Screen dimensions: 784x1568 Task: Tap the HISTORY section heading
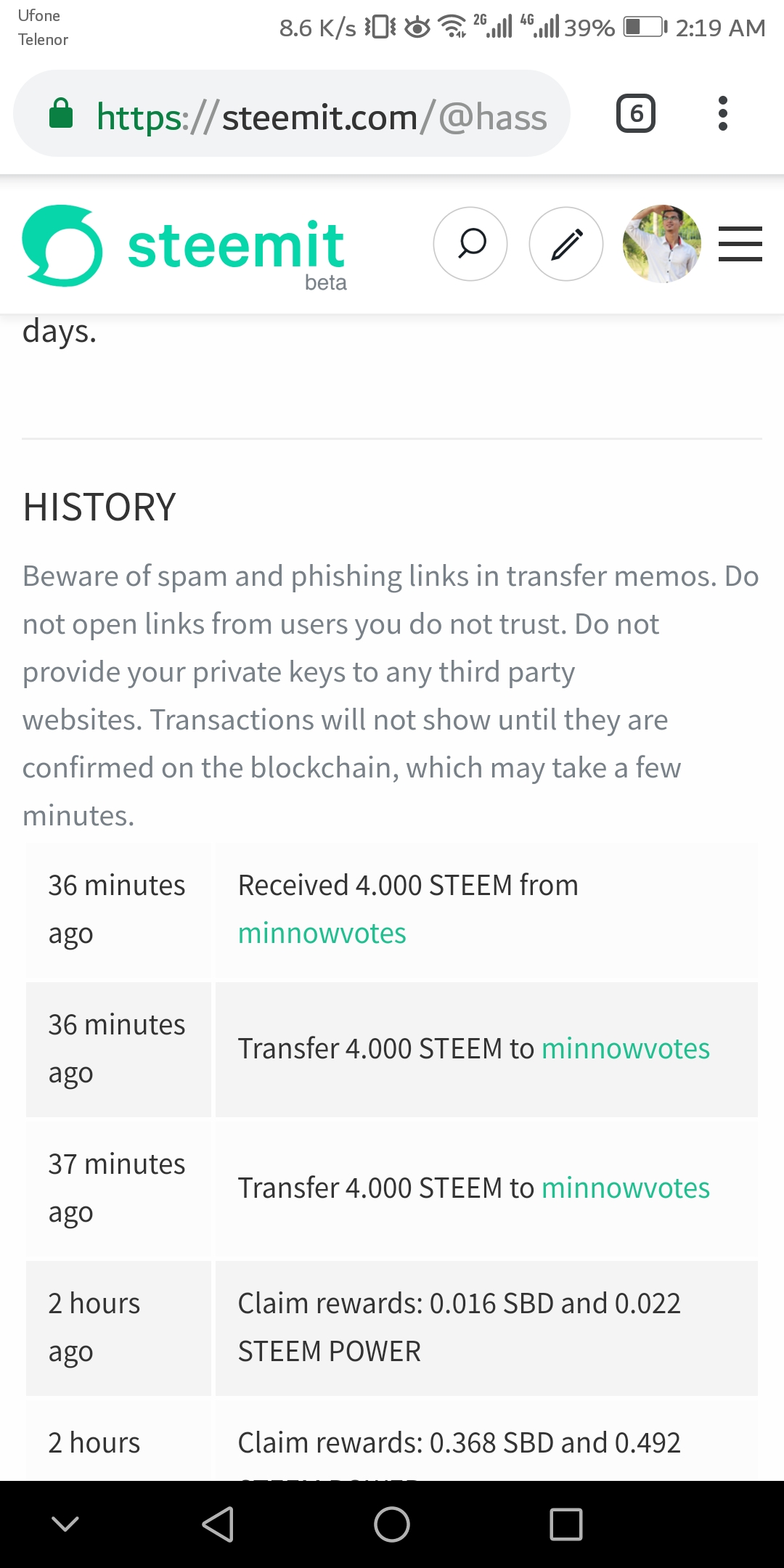click(x=99, y=507)
